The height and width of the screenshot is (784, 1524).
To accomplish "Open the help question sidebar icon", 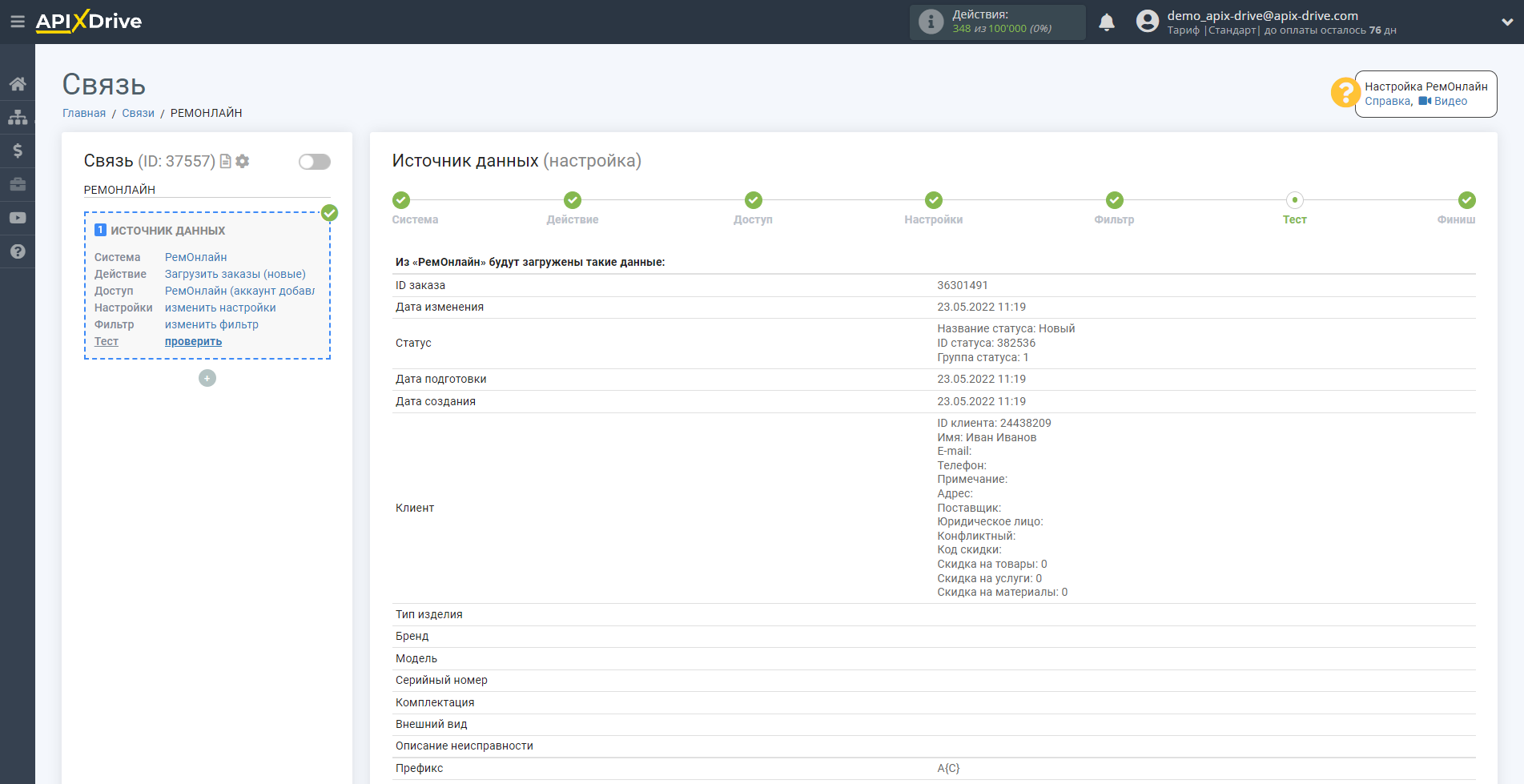I will [18, 251].
